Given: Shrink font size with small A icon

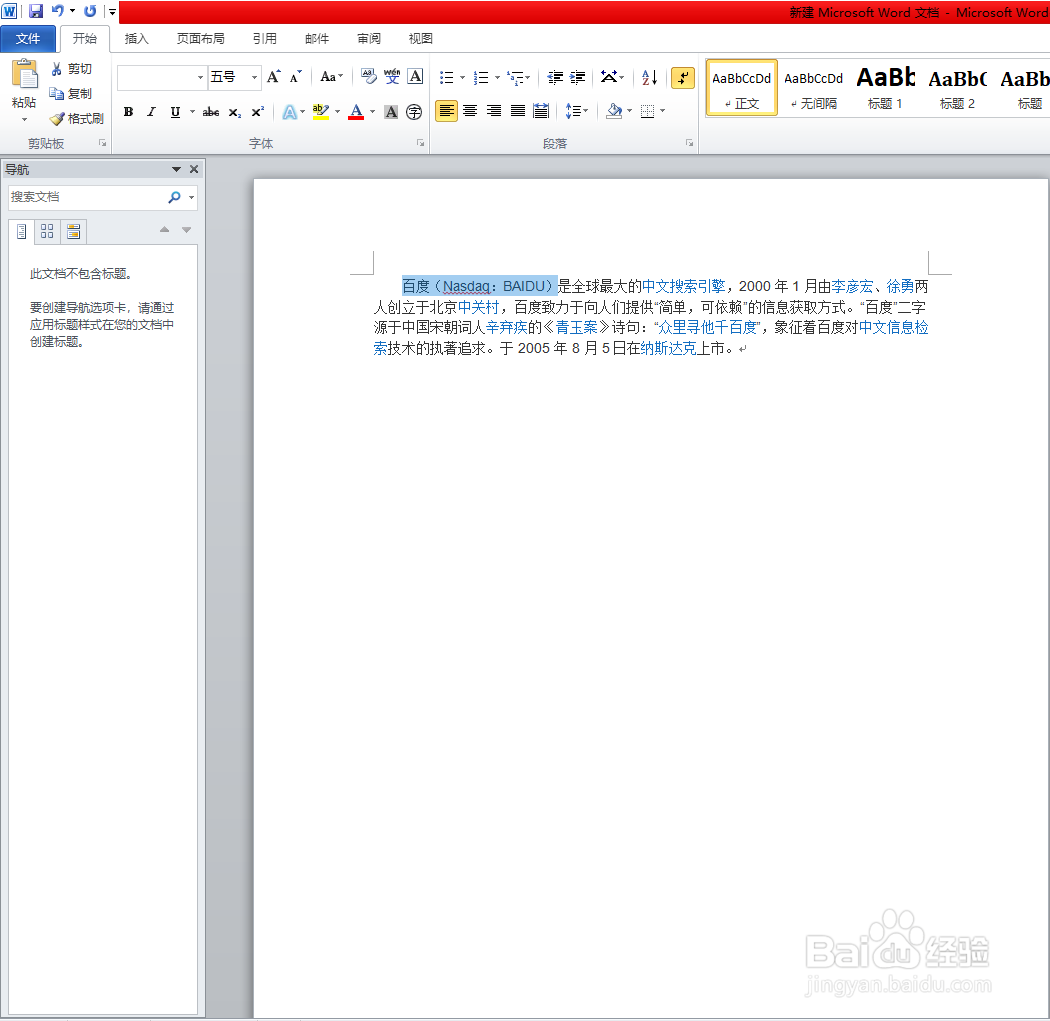Looking at the screenshot, I should click(295, 77).
